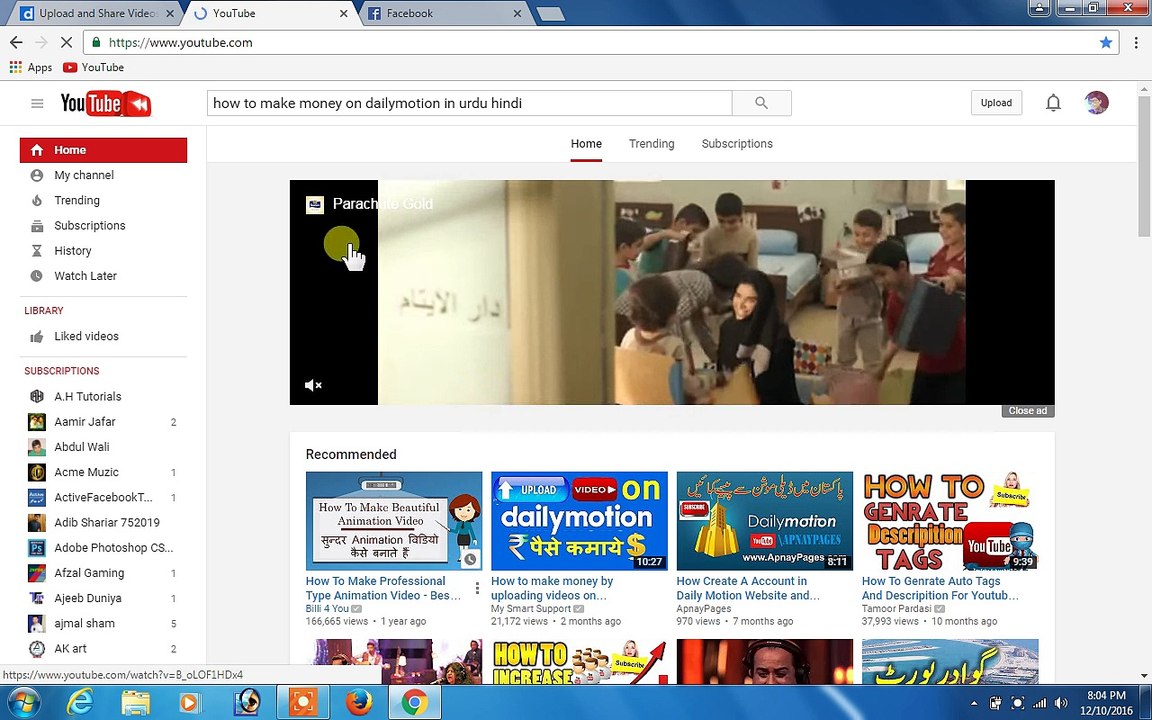Open the notifications bell

[1053, 103]
